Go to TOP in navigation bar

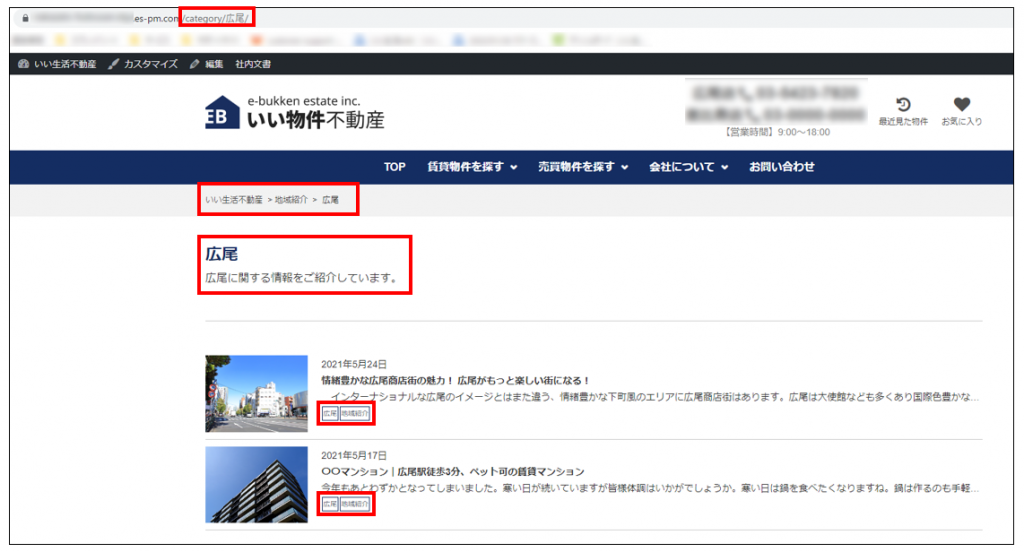point(395,167)
